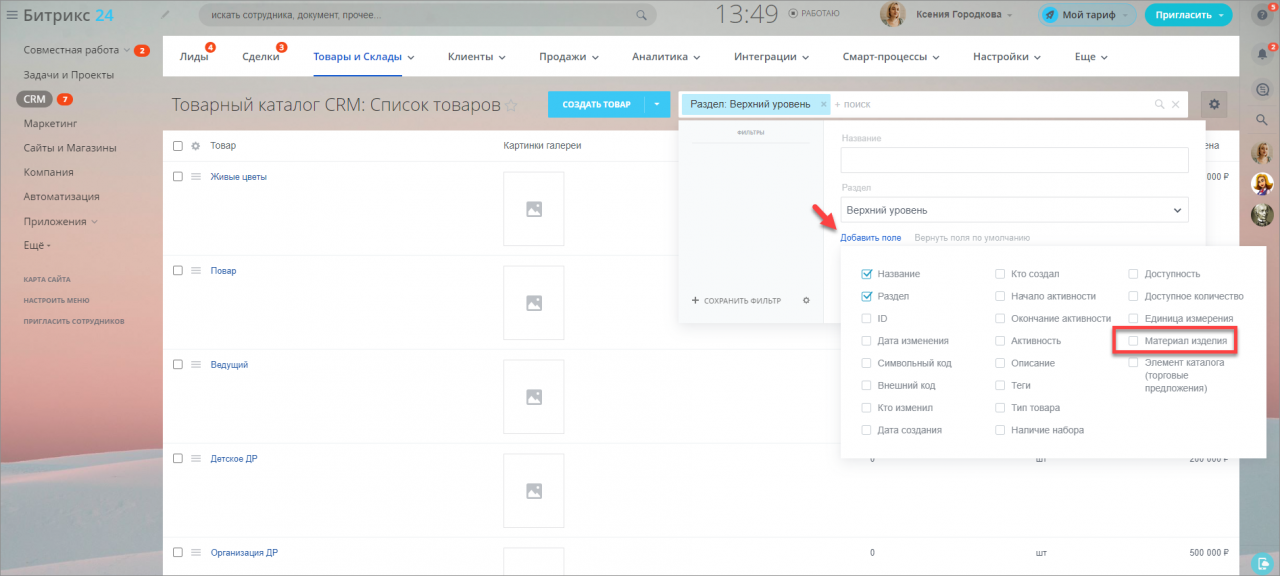The height and width of the screenshot is (576, 1280).
Task: Tick the Доступное количество checkbox
Action: (x=1134, y=296)
